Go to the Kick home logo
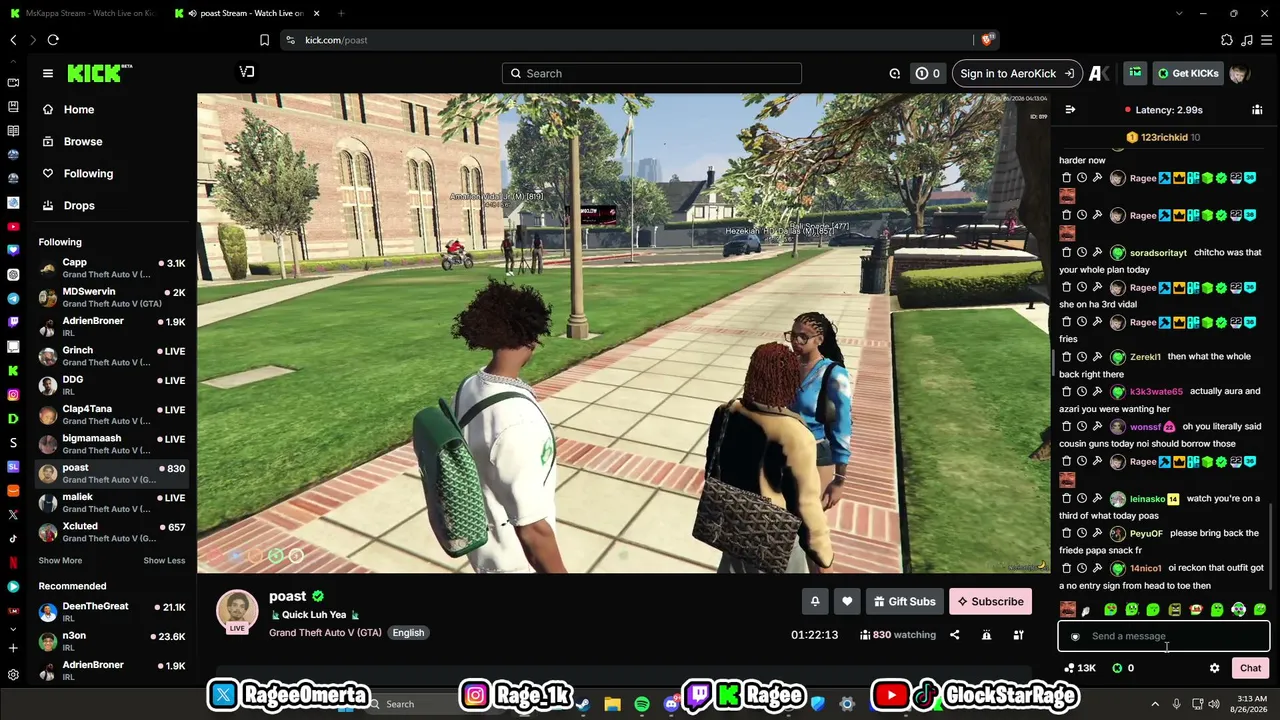The width and height of the screenshot is (1280, 720). 99,73
